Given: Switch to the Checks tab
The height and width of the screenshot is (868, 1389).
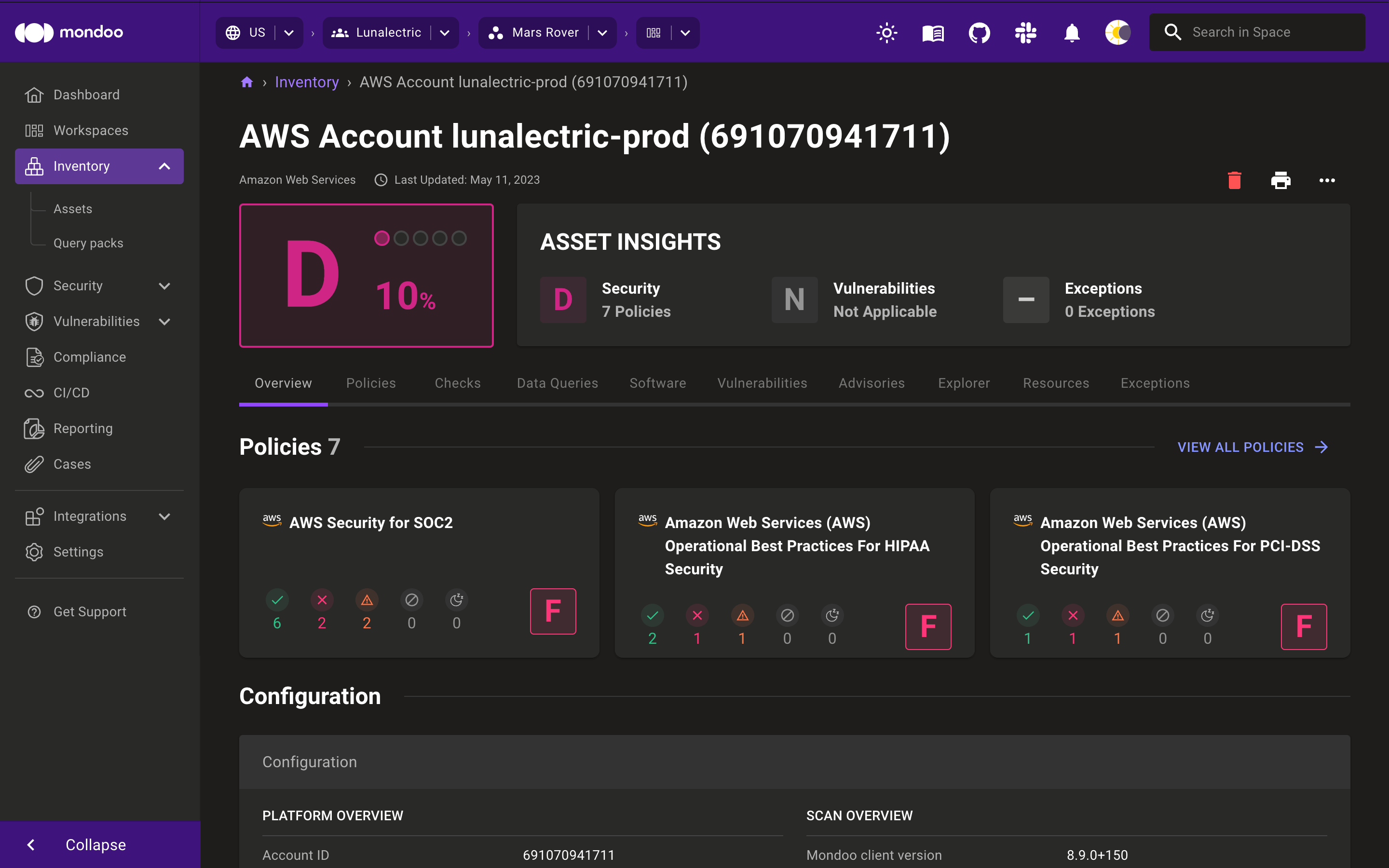Looking at the screenshot, I should pyautogui.click(x=458, y=383).
